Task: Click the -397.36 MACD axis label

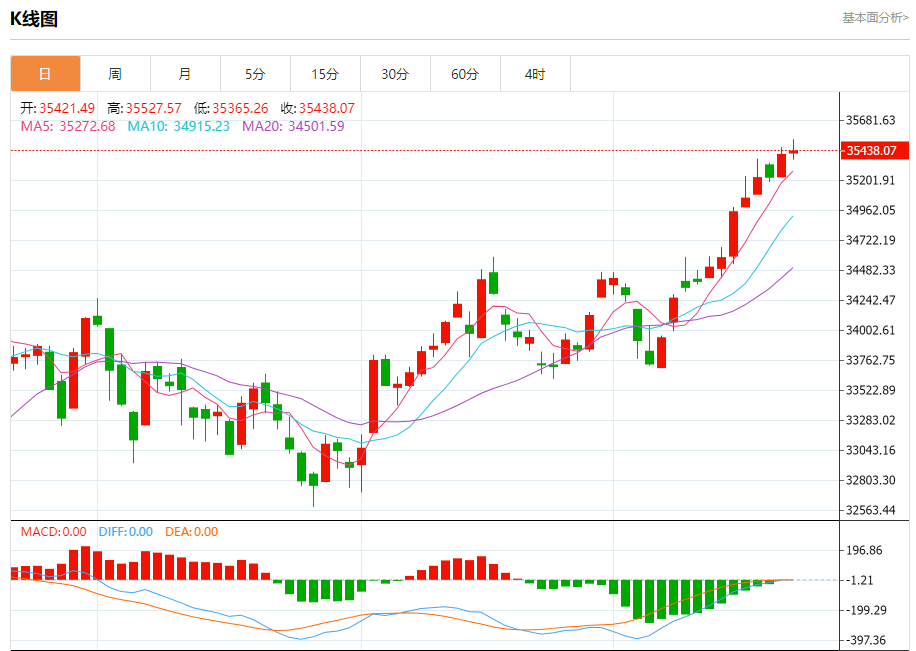Action: 866,640
